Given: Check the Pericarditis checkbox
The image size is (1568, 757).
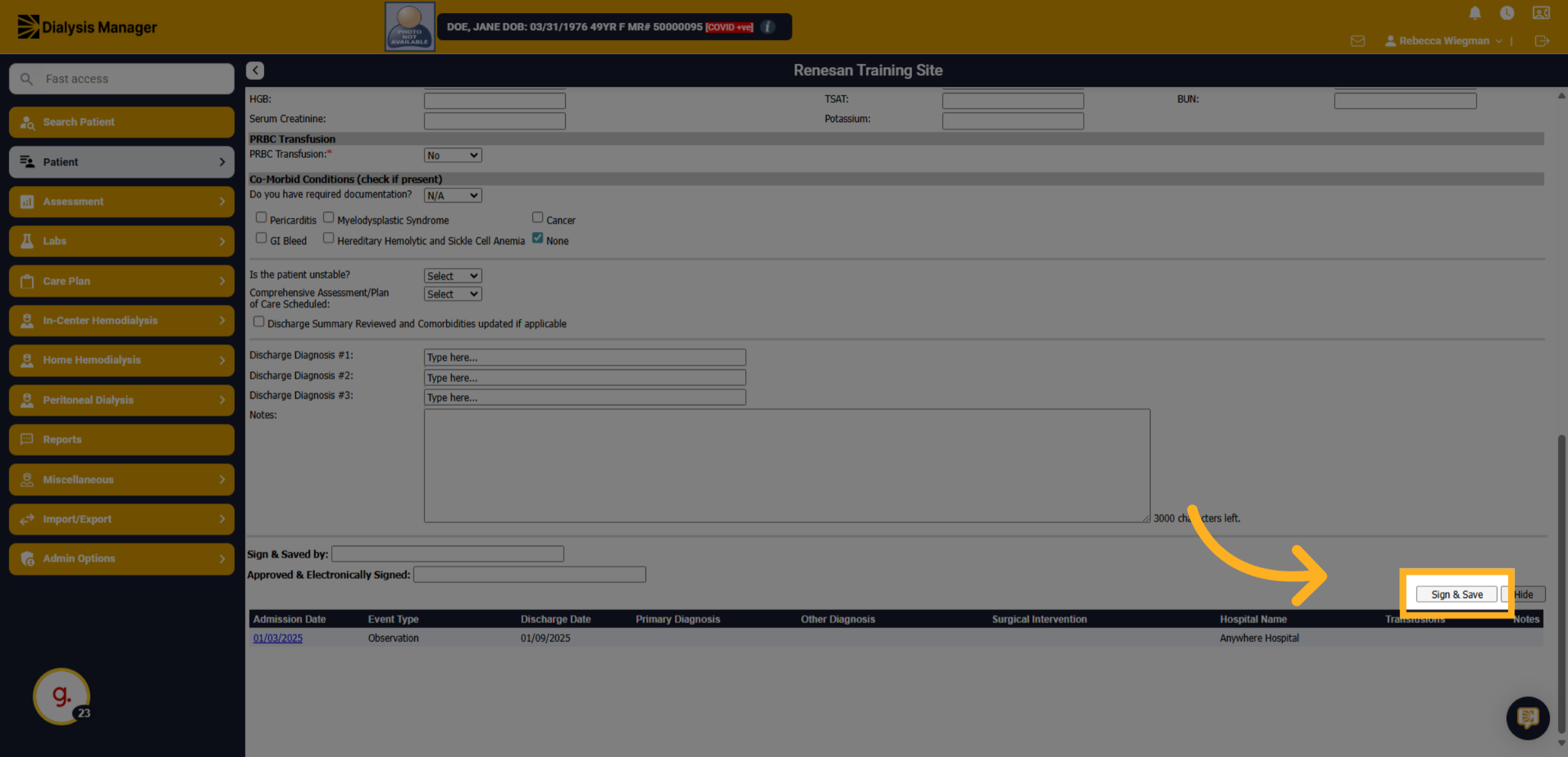Looking at the screenshot, I should coord(261,217).
